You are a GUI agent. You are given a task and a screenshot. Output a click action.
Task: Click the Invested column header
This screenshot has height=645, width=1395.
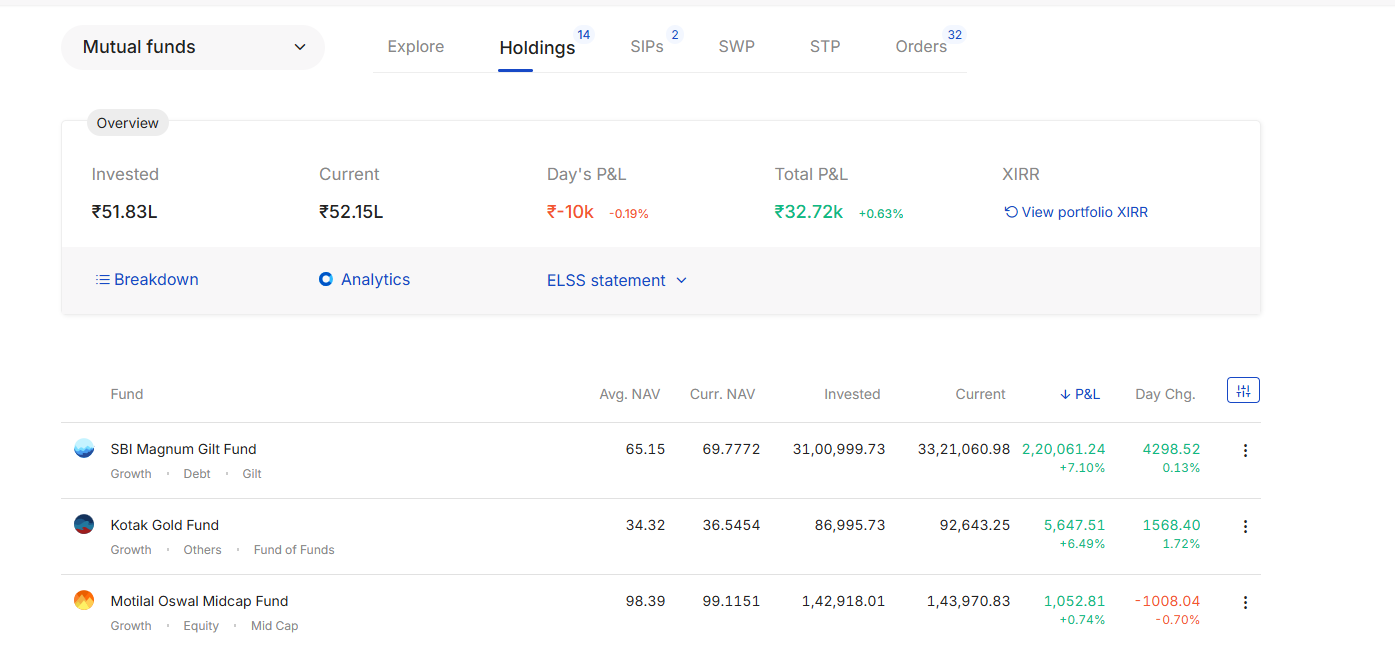[x=852, y=394]
